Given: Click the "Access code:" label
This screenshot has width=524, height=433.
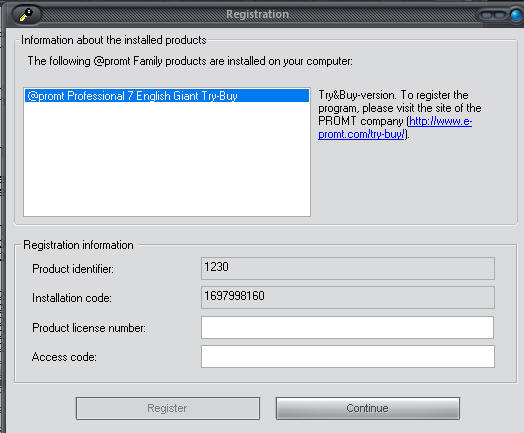Looking at the screenshot, I should coord(64,357).
